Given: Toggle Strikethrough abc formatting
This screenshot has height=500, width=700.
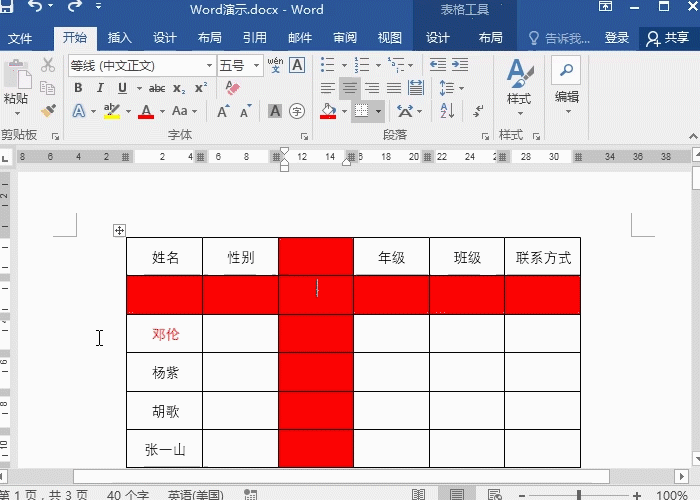Looking at the screenshot, I should coord(157,88).
